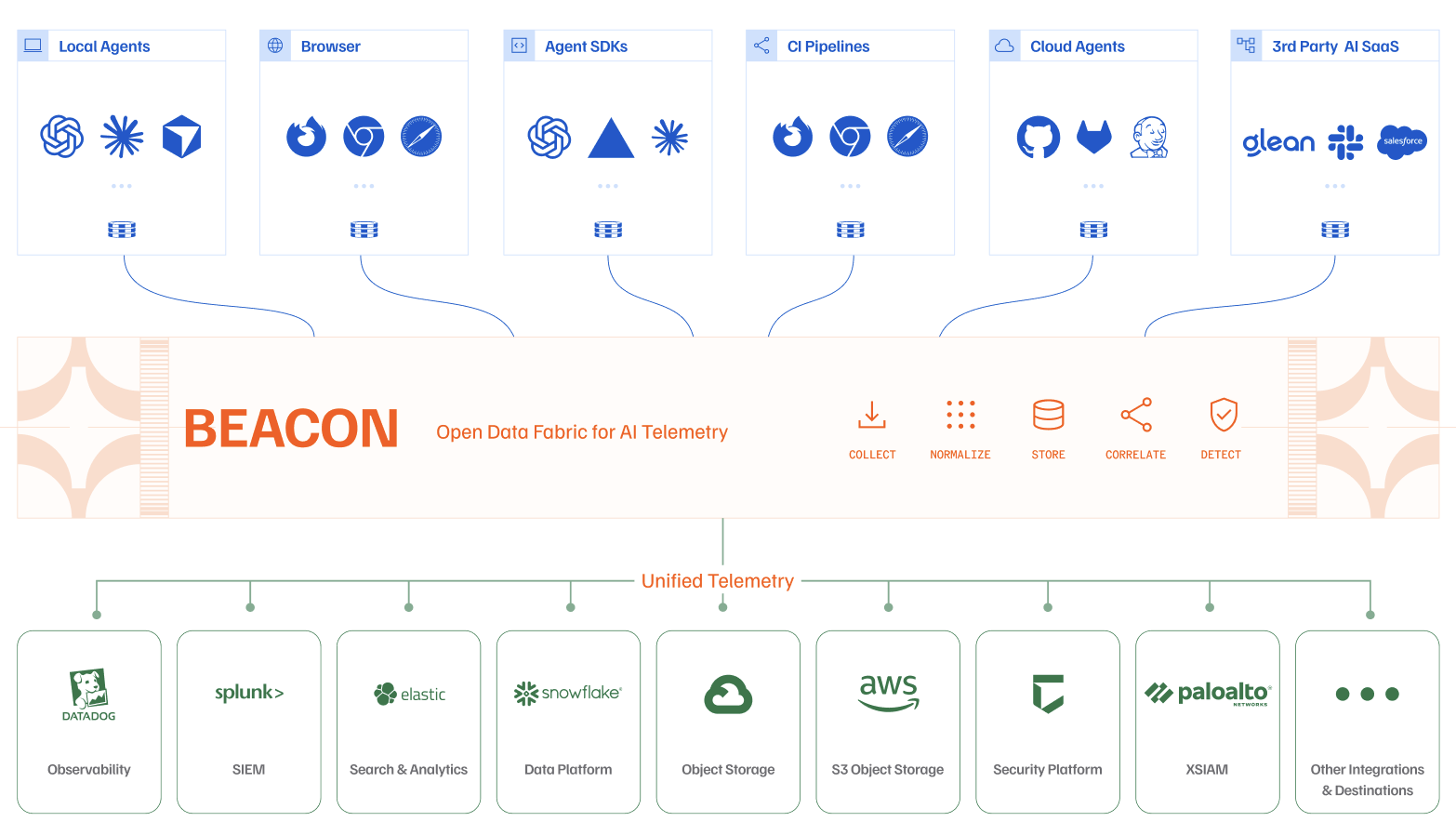
Task: Click the Normalize dot-grid icon
Action: point(960,415)
